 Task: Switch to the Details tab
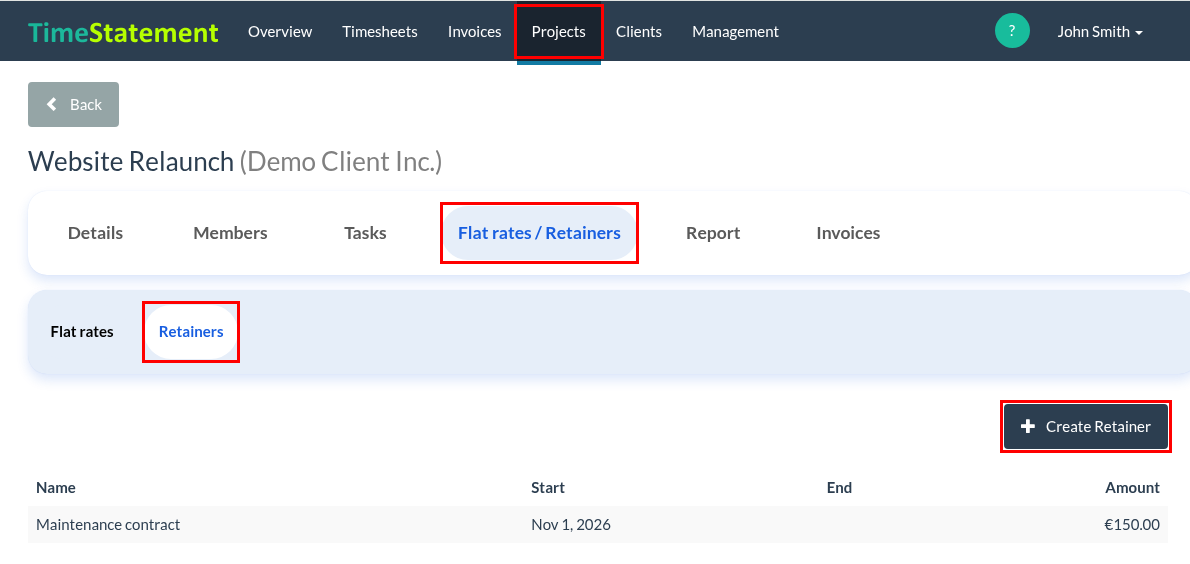96,233
